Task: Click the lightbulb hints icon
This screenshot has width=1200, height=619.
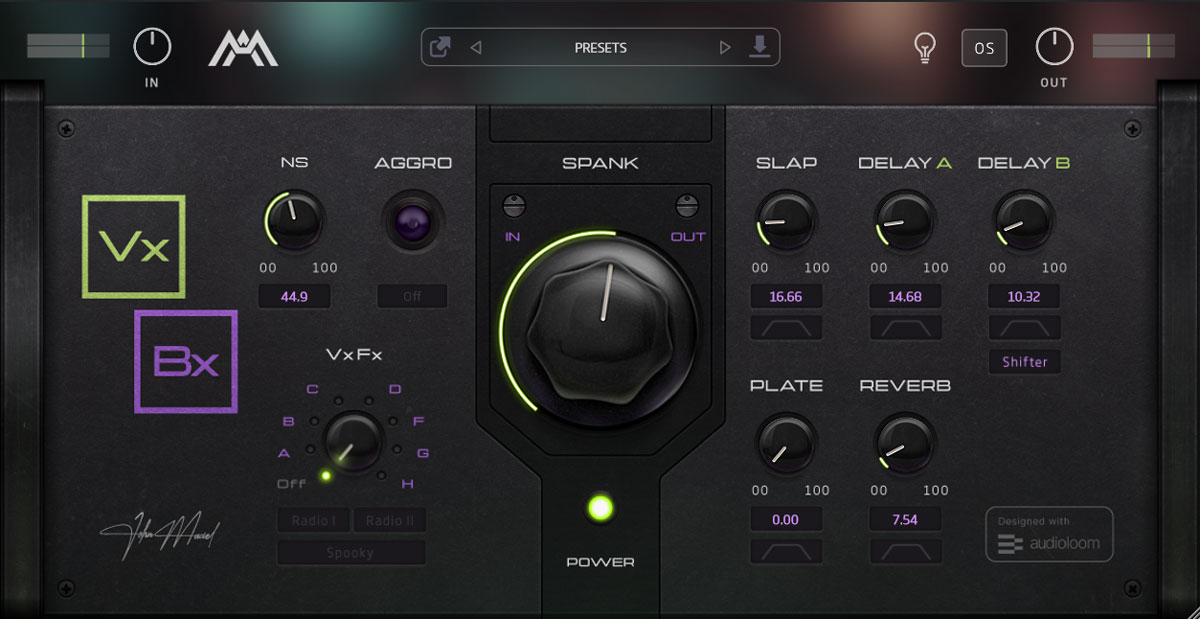Action: point(926,48)
